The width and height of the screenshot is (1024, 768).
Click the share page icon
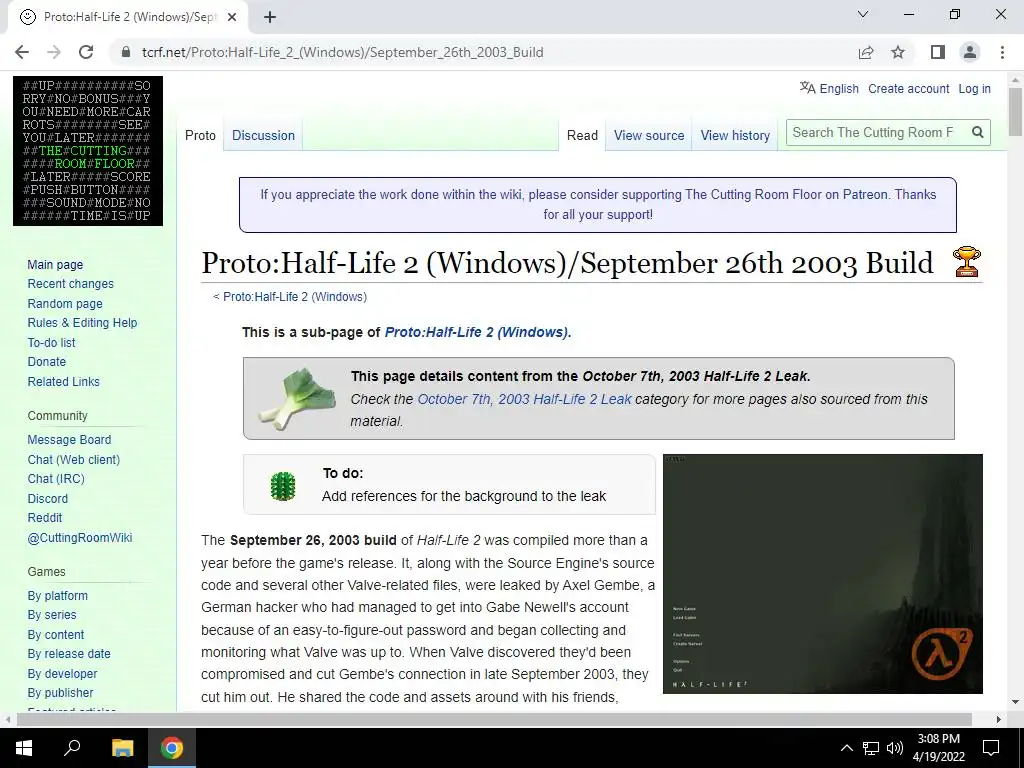[866, 52]
